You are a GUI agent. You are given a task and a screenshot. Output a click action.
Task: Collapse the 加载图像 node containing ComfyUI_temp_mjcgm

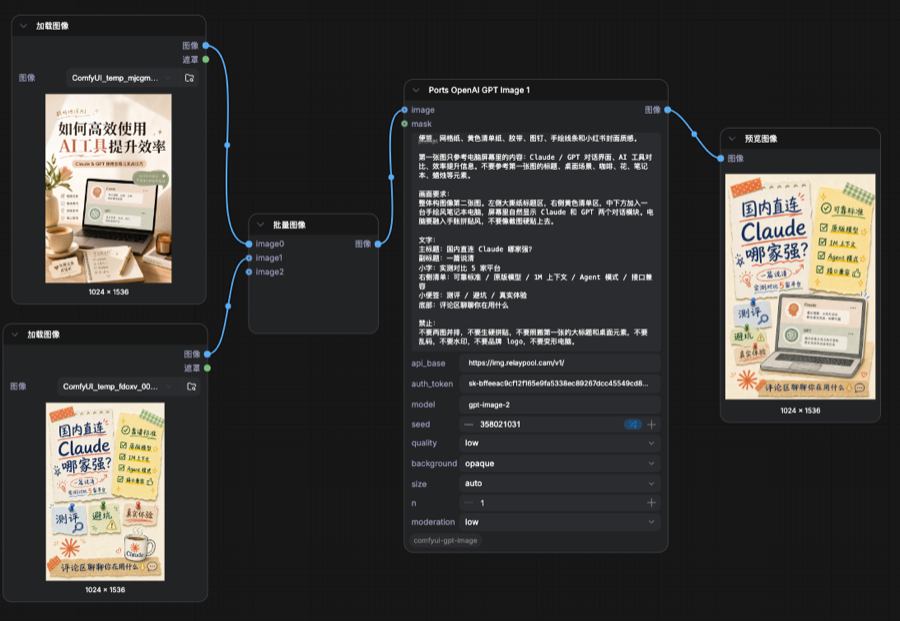click(24, 26)
